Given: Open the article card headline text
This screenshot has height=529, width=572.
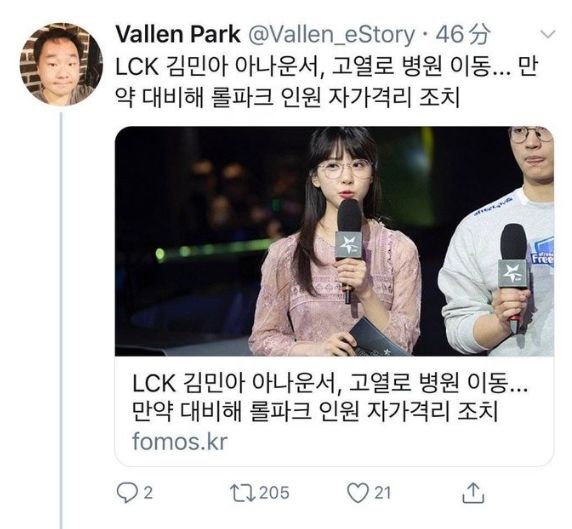Looking at the screenshot, I should point(330,397).
